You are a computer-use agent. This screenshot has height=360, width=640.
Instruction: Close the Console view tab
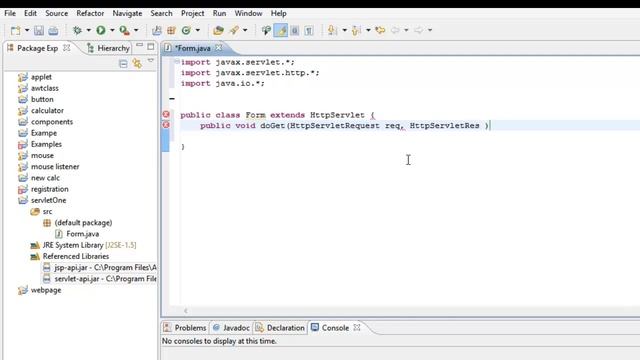[357, 327]
